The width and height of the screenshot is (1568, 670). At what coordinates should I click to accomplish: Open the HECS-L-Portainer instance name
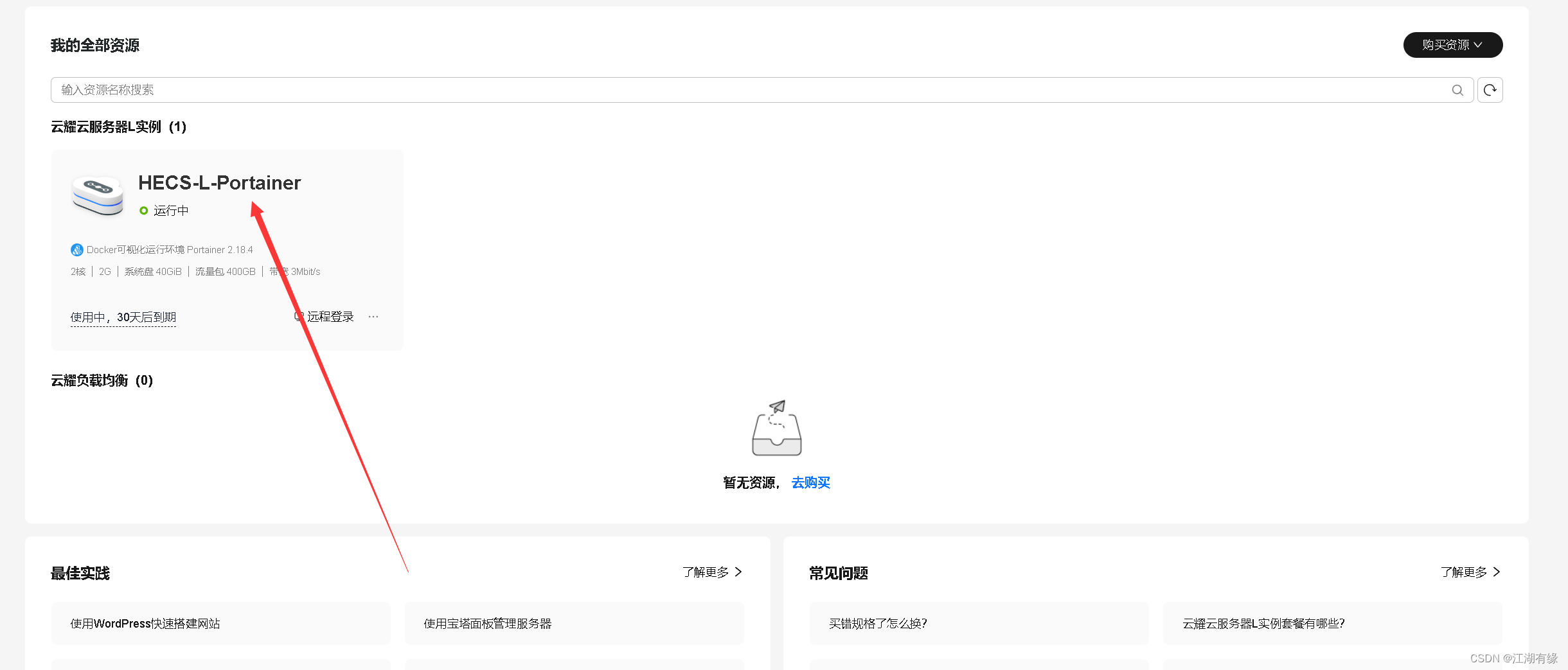219,182
